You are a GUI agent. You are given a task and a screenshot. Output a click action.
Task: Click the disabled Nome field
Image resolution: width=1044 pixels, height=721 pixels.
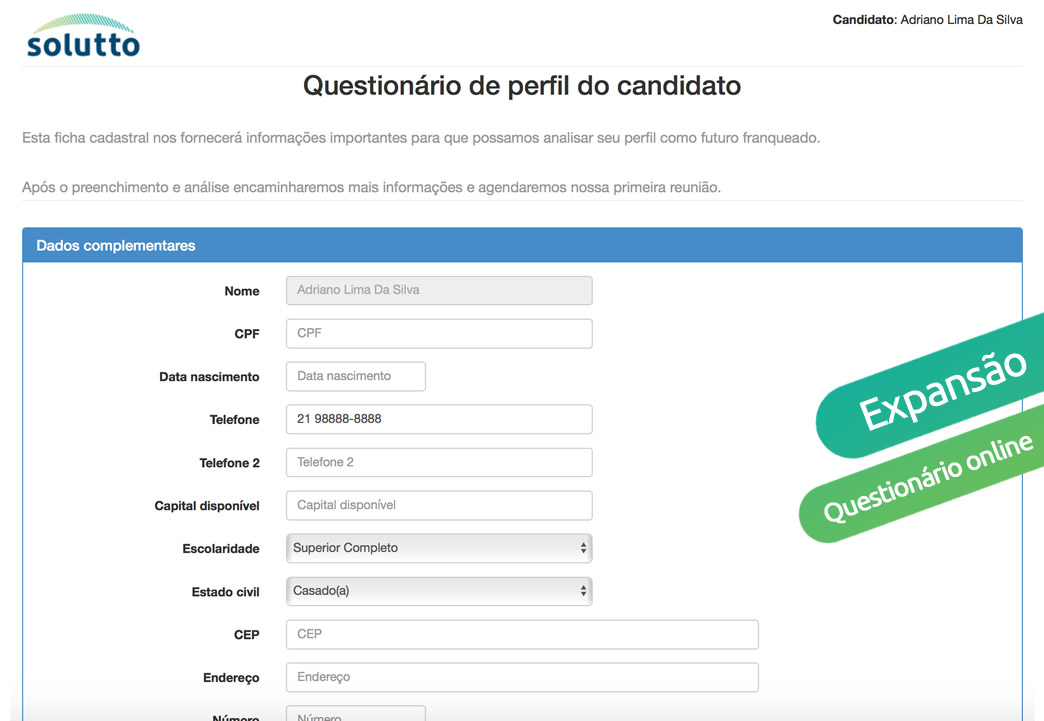pyautogui.click(x=439, y=290)
